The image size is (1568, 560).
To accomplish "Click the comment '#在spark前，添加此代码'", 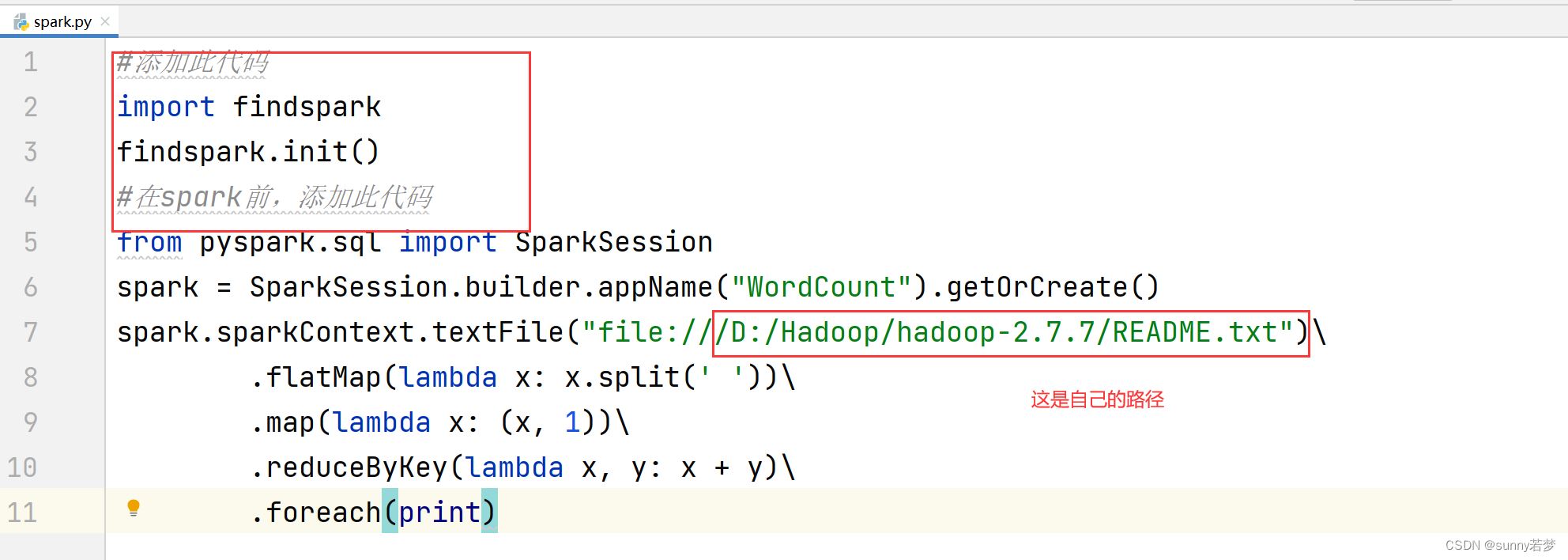I will pos(274,197).
